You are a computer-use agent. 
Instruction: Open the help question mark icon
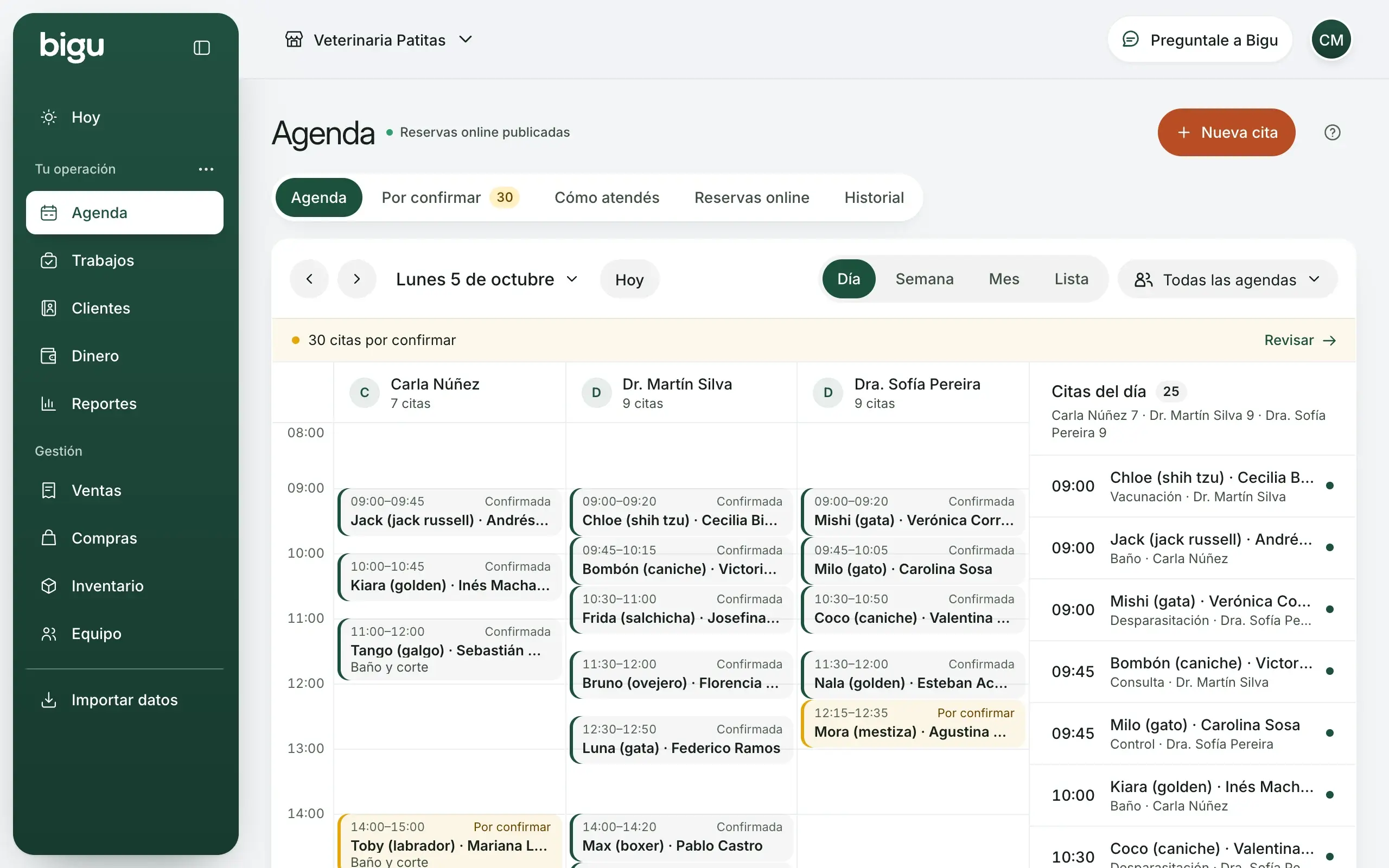(1332, 132)
